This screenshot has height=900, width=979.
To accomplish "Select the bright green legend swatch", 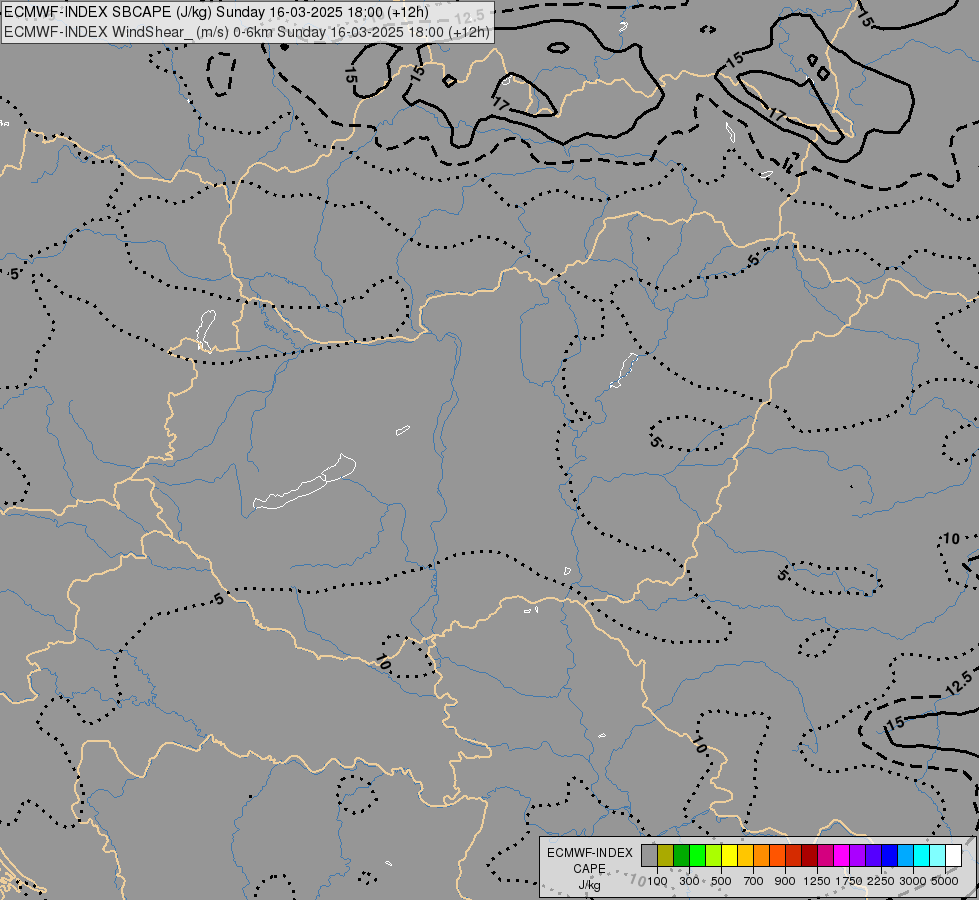I will (697, 855).
